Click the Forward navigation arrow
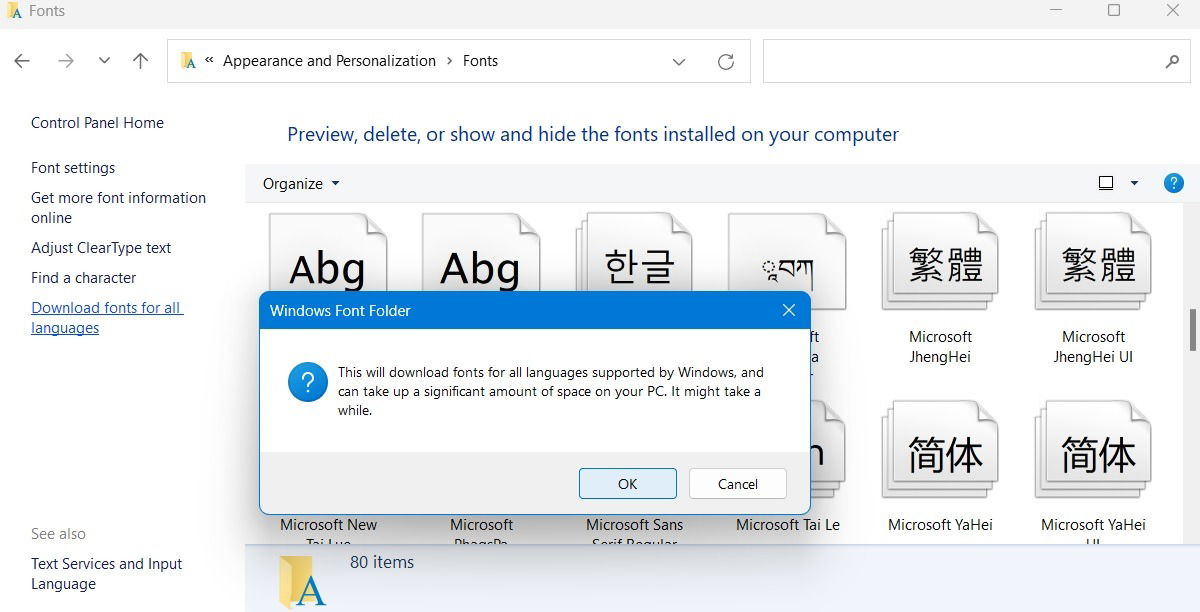1200x612 pixels. pos(66,61)
